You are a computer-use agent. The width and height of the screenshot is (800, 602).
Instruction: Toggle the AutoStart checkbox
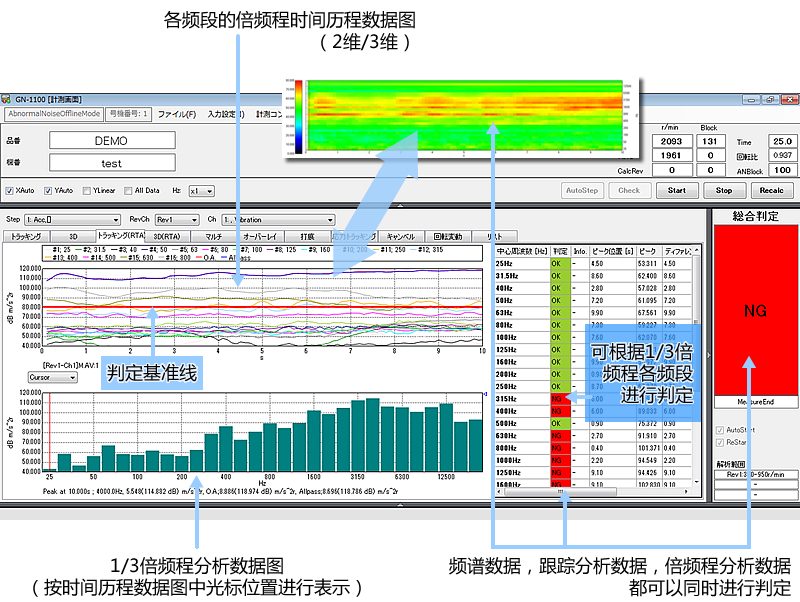[720, 430]
